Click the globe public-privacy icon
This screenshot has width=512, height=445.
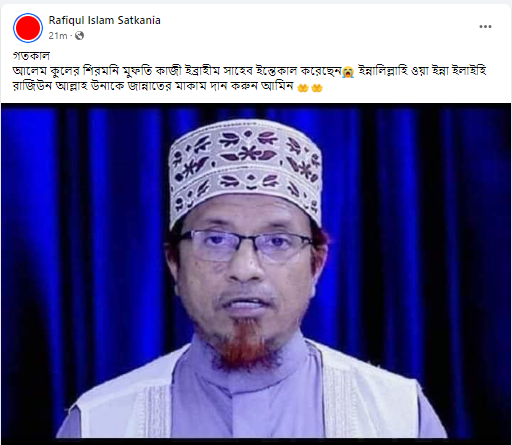(79, 35)
